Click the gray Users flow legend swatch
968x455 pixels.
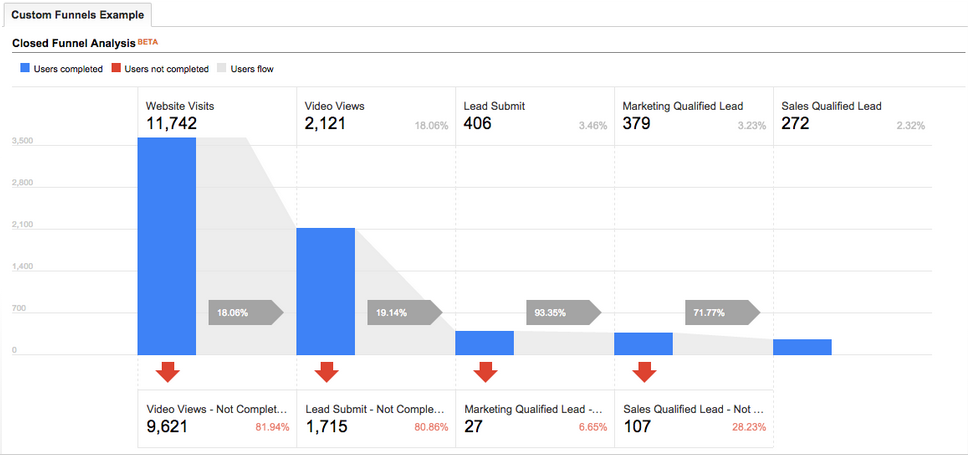(x=222, y=69)
